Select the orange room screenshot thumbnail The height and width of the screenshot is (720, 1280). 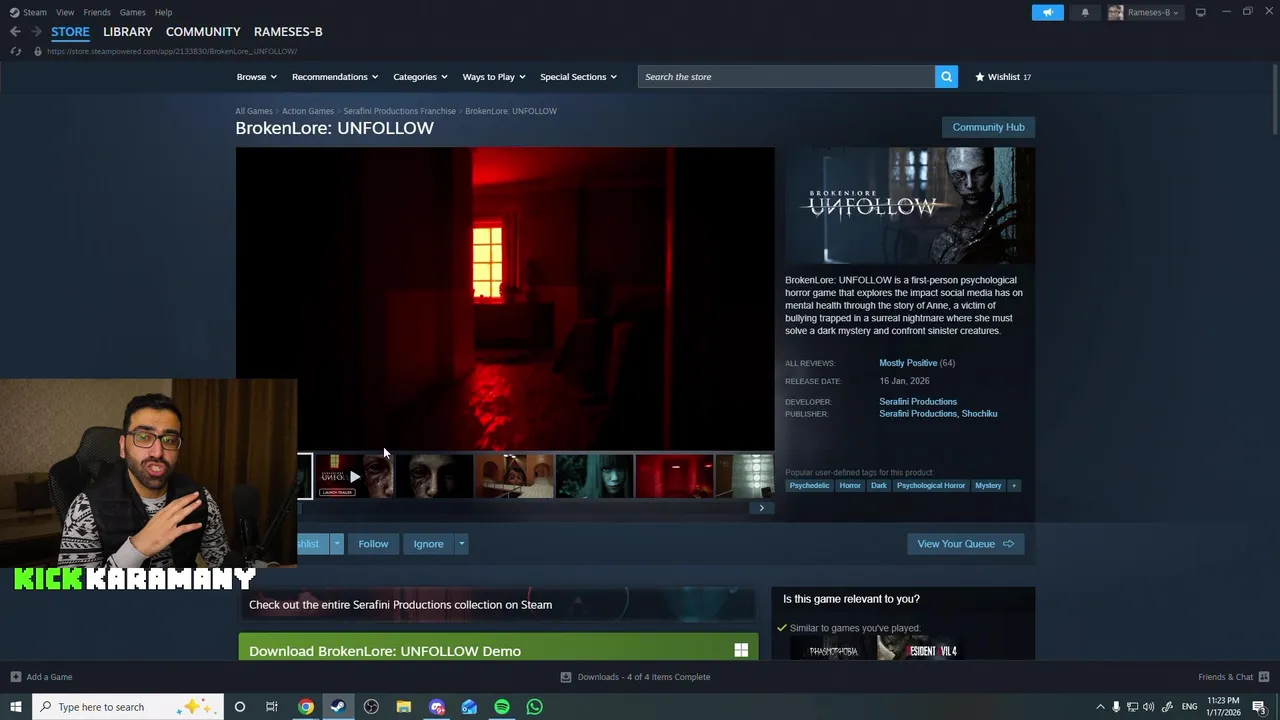point(514,476)
